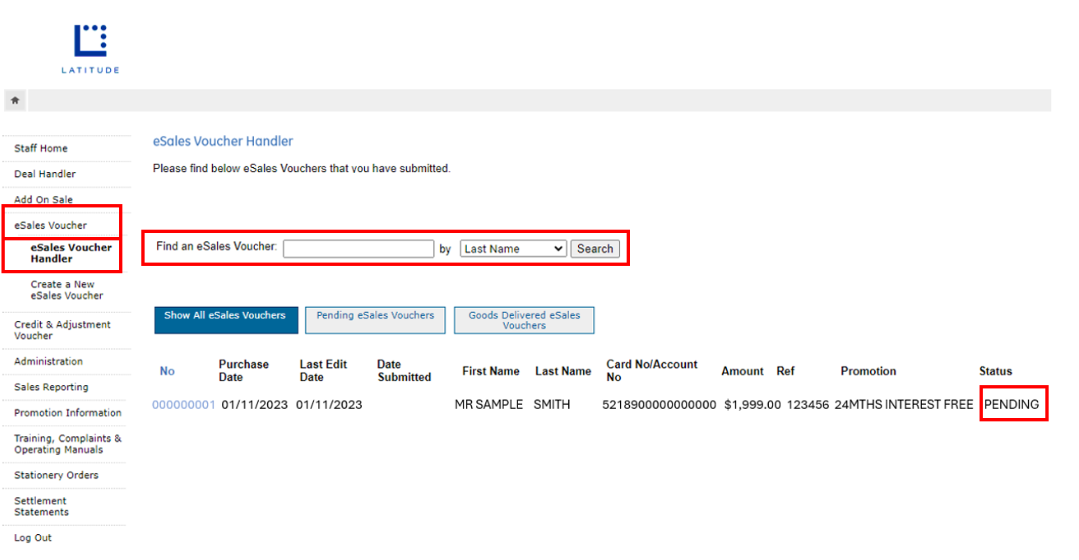Viewport: 1079px width, 560px height.
Task: Open Promotion Information page
Action: [x=67, y=413]
